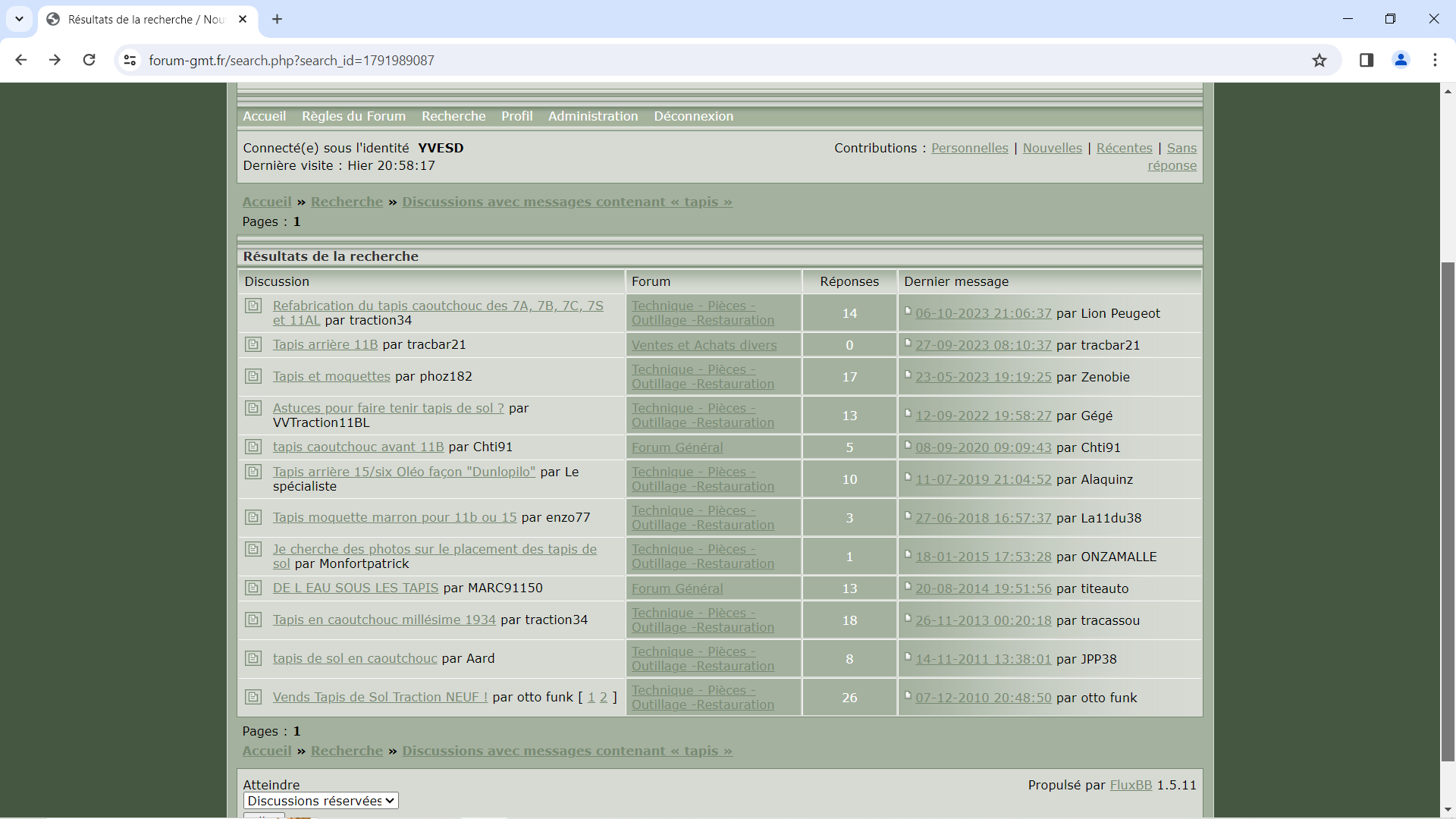Image resolution: width=1456 pixels, height=819 pixels.
Task: Open the Chrome three-dot menu
Action: (1435, 60)
